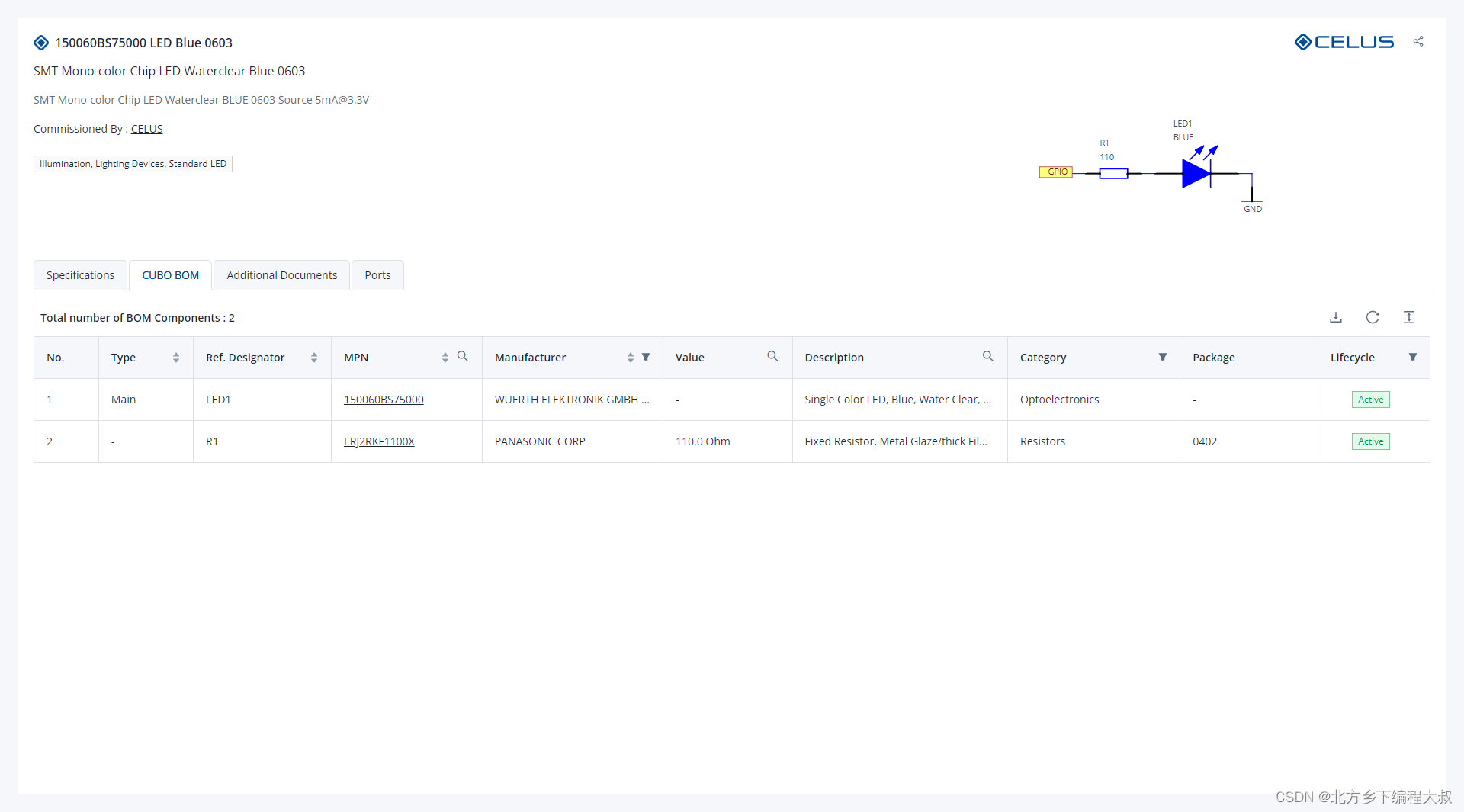
Task: Click the 110.0 Ohm value cell
Action: [x=727, y=441]
